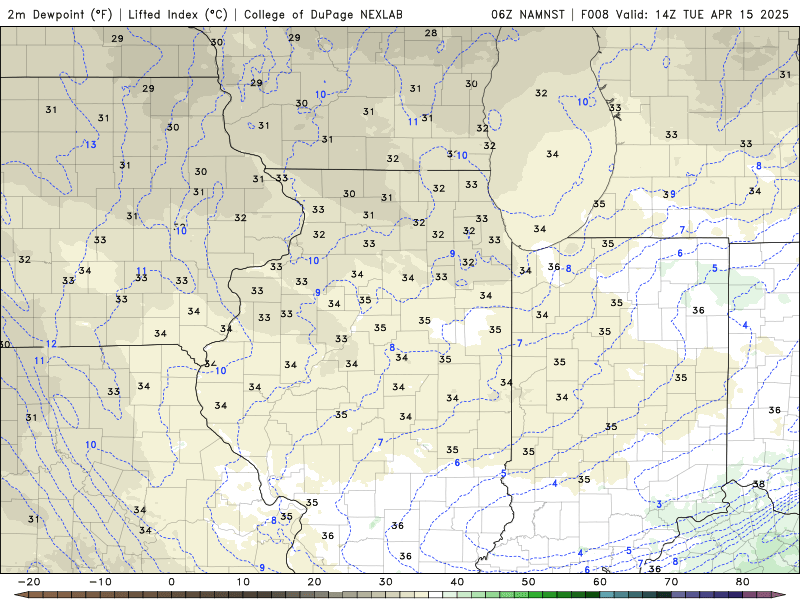Click the colorbar tick label "-20"

click(x=29, y=582)
